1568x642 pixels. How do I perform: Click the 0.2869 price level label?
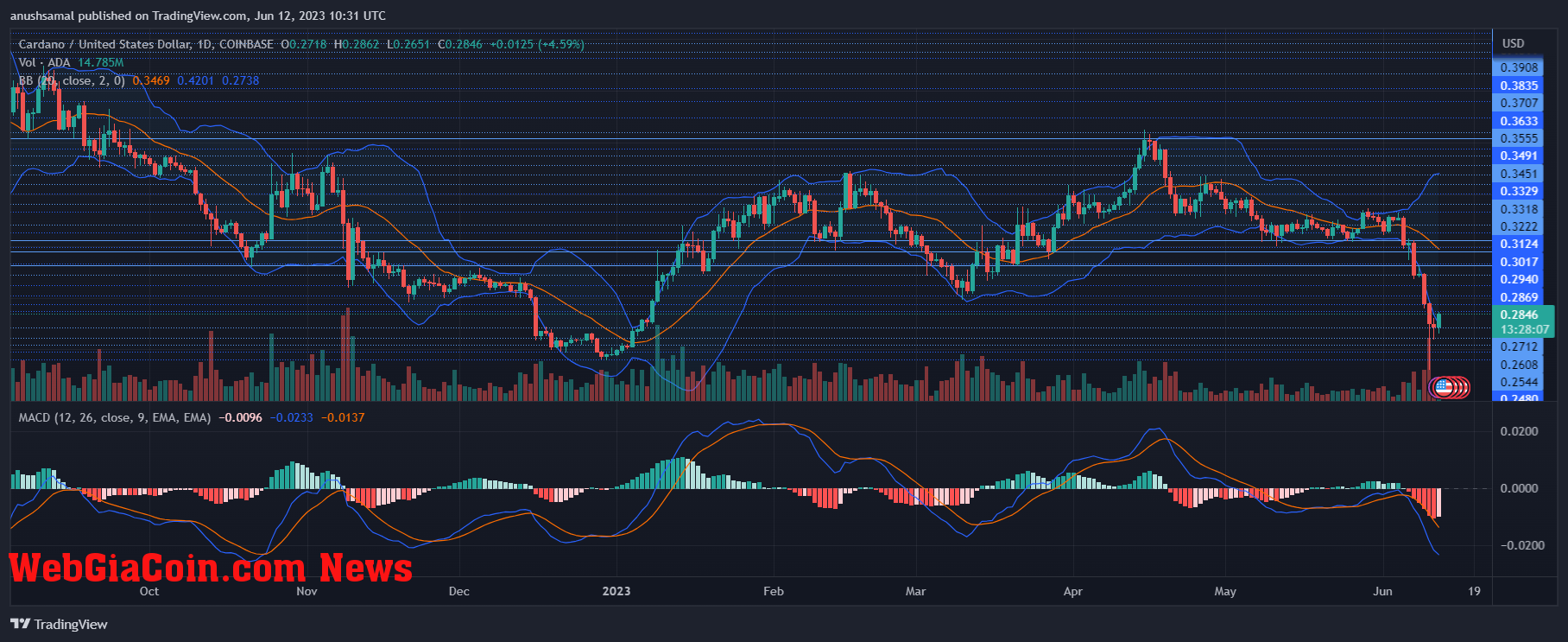coord(1519,297)
